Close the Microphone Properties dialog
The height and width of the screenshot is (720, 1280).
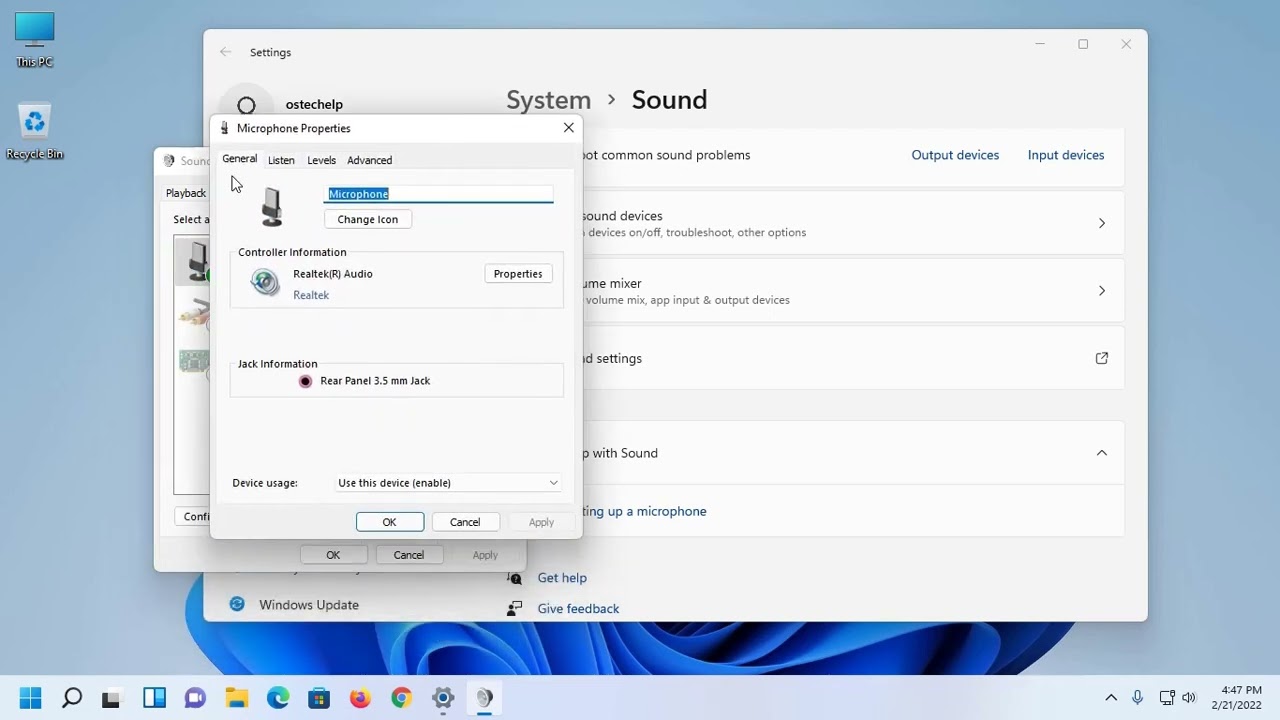[569, 128]
